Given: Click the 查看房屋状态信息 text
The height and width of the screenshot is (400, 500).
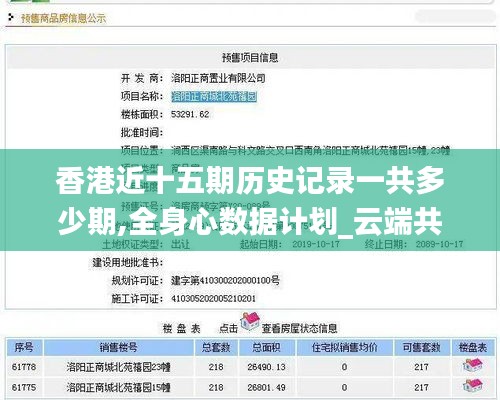Looking at the screenshot, I should point(299,328).
